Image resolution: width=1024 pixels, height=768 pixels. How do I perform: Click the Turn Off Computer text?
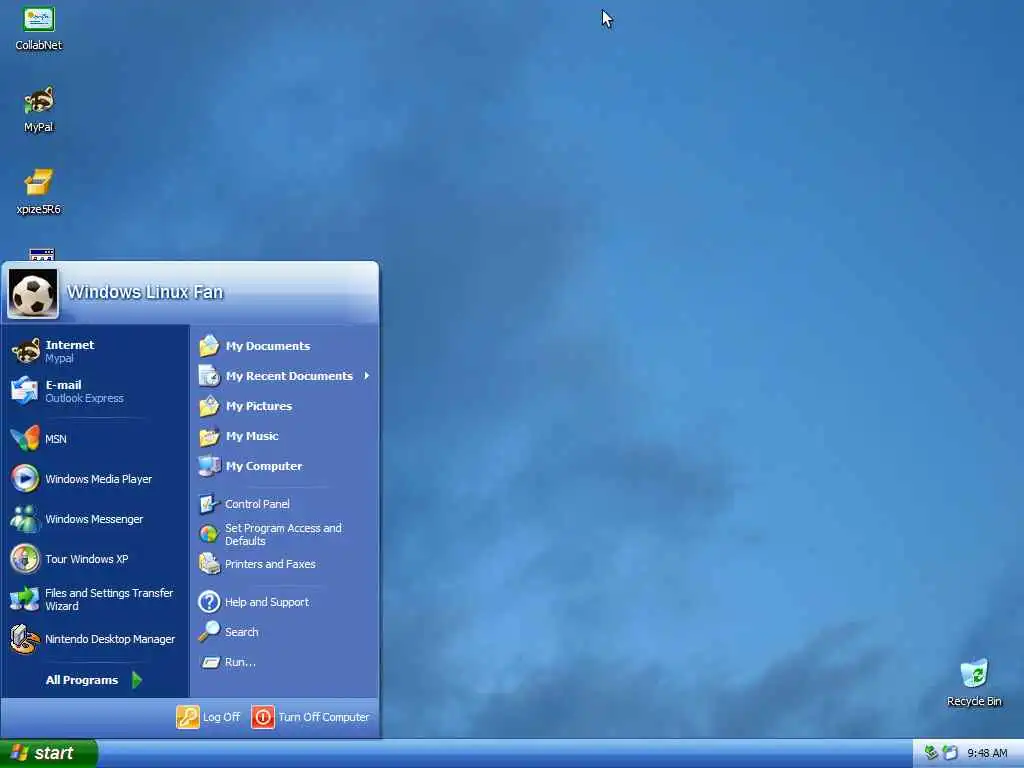click(x=324, y=717)
